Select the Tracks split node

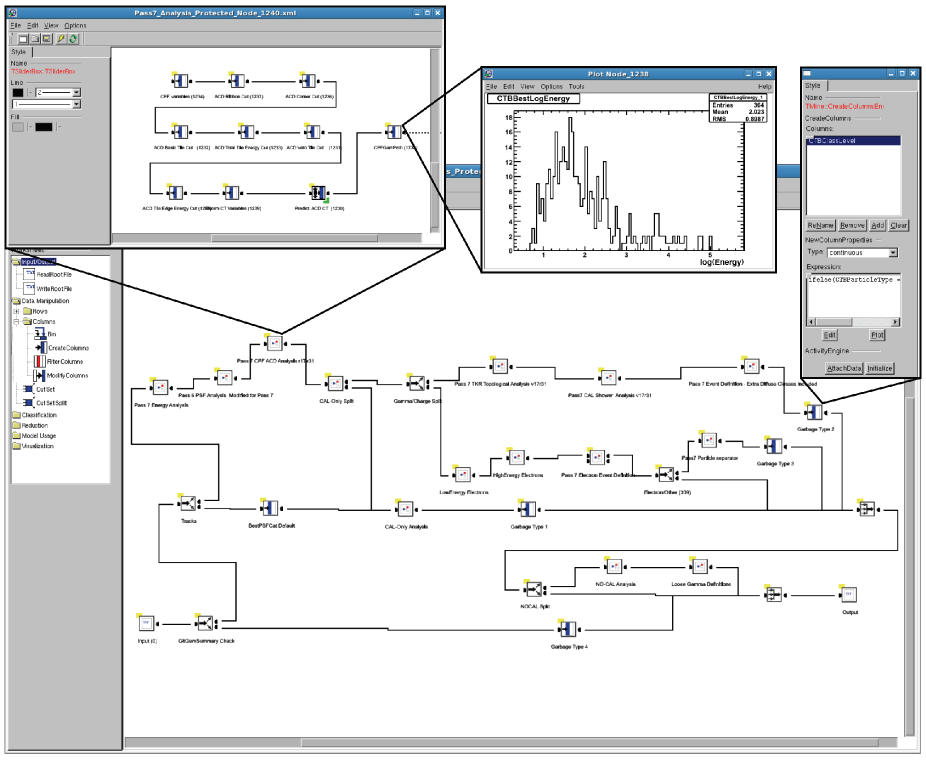[x=187, y=504]
